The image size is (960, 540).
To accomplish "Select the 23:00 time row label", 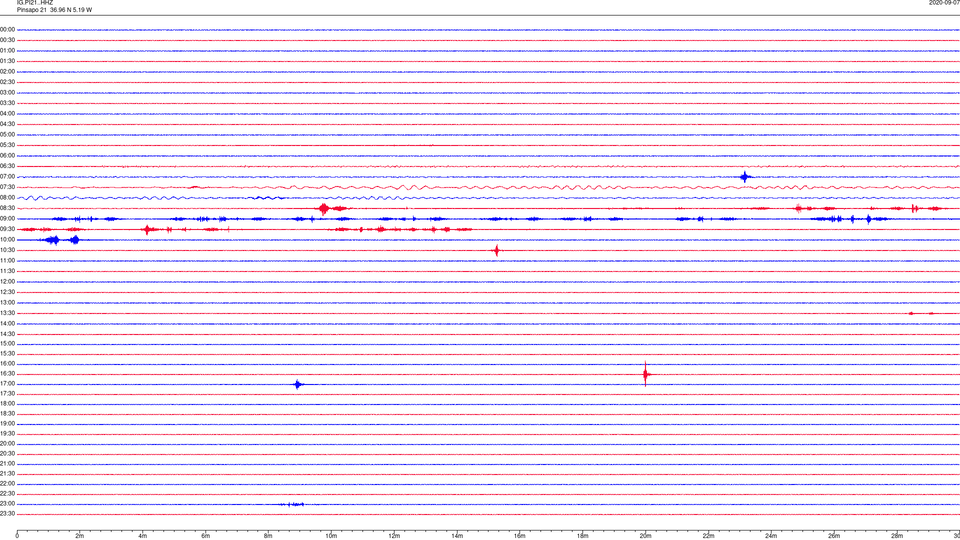I will (x=7, y=504).
